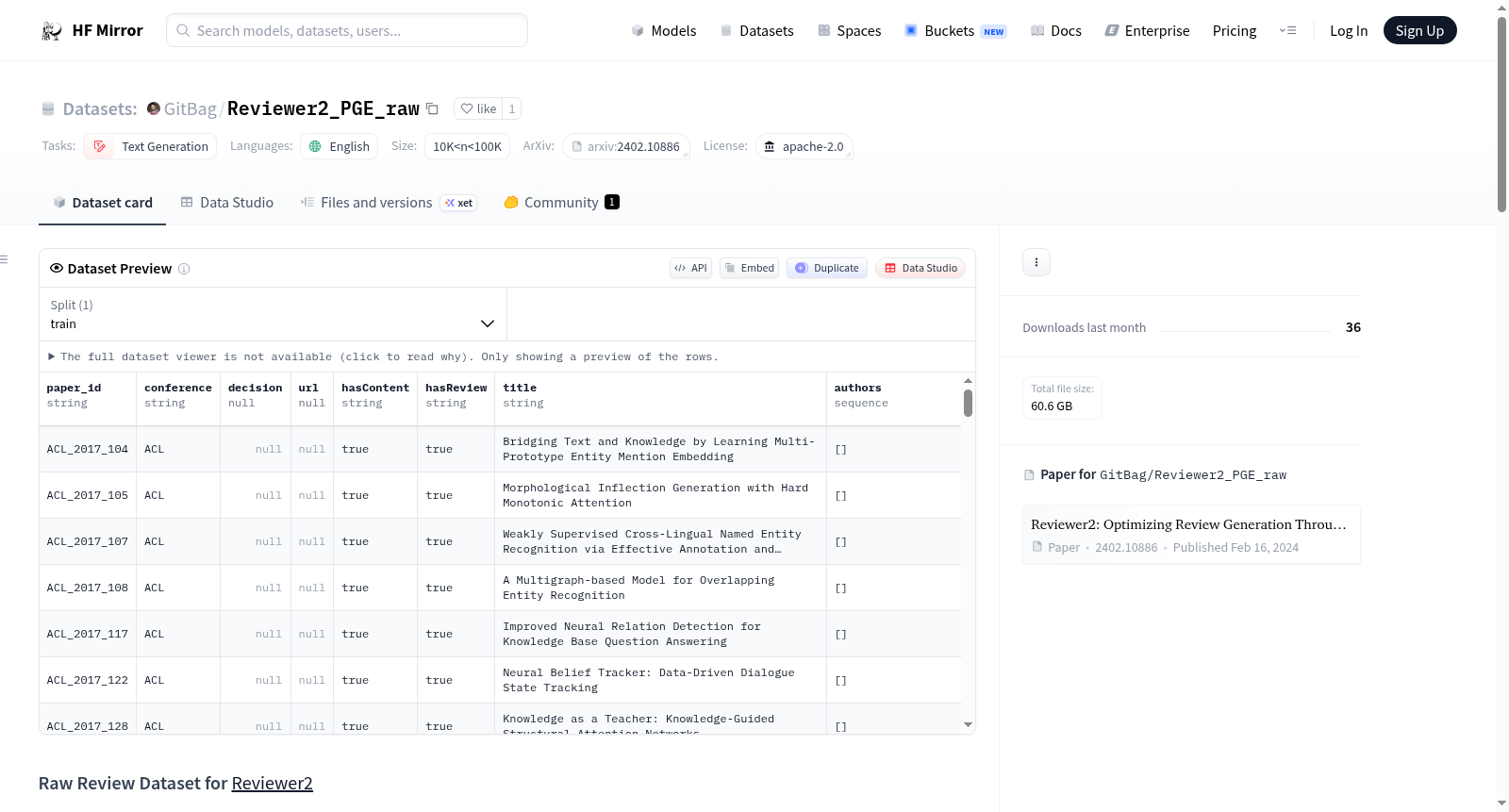Click the Log In link
This screenshot has height=812, width=1509.
(1349, 30)
